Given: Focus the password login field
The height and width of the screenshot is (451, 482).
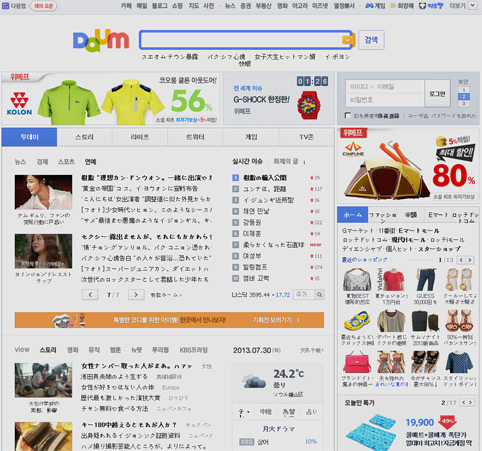Looking at the screenshot, I should (385, 100).
